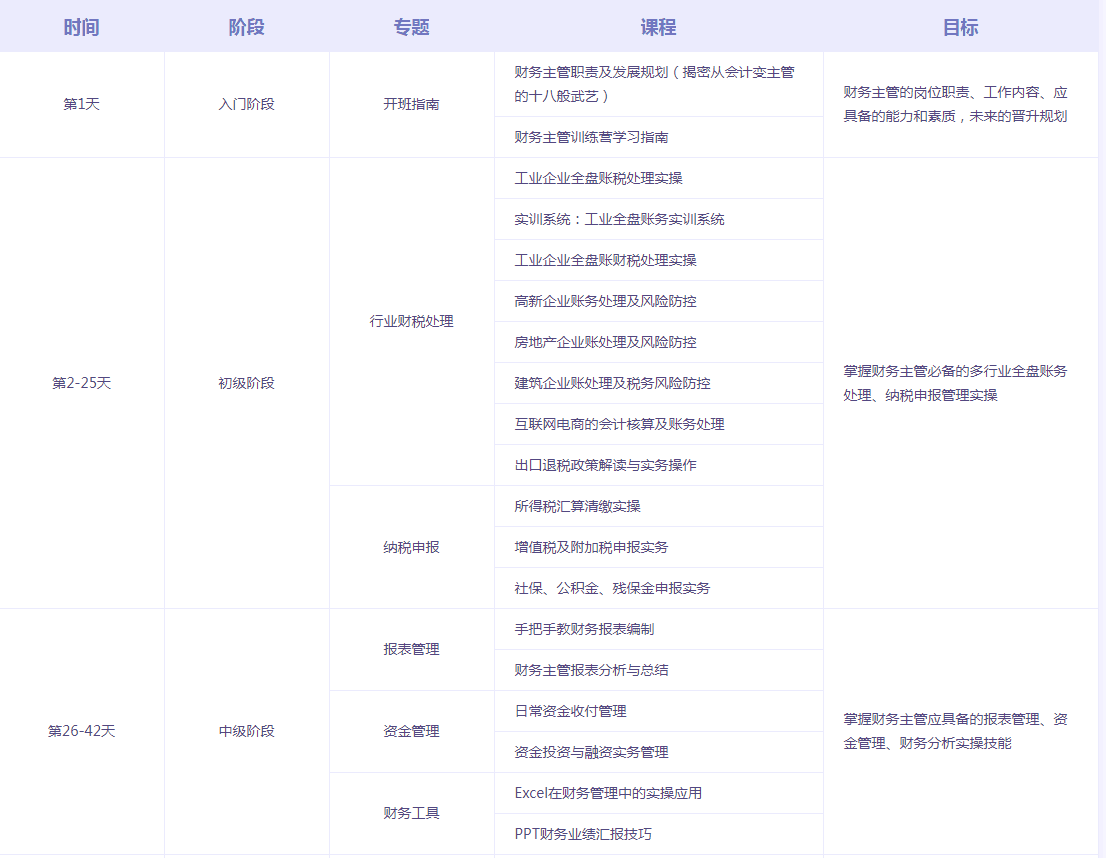Click the 中级阶段 stage cell
This screenshot has width=1106, height=858.
tap(246, 731)
